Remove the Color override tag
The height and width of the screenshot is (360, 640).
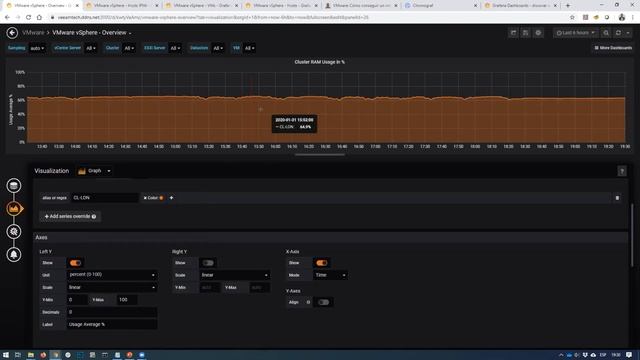(145, 198)
